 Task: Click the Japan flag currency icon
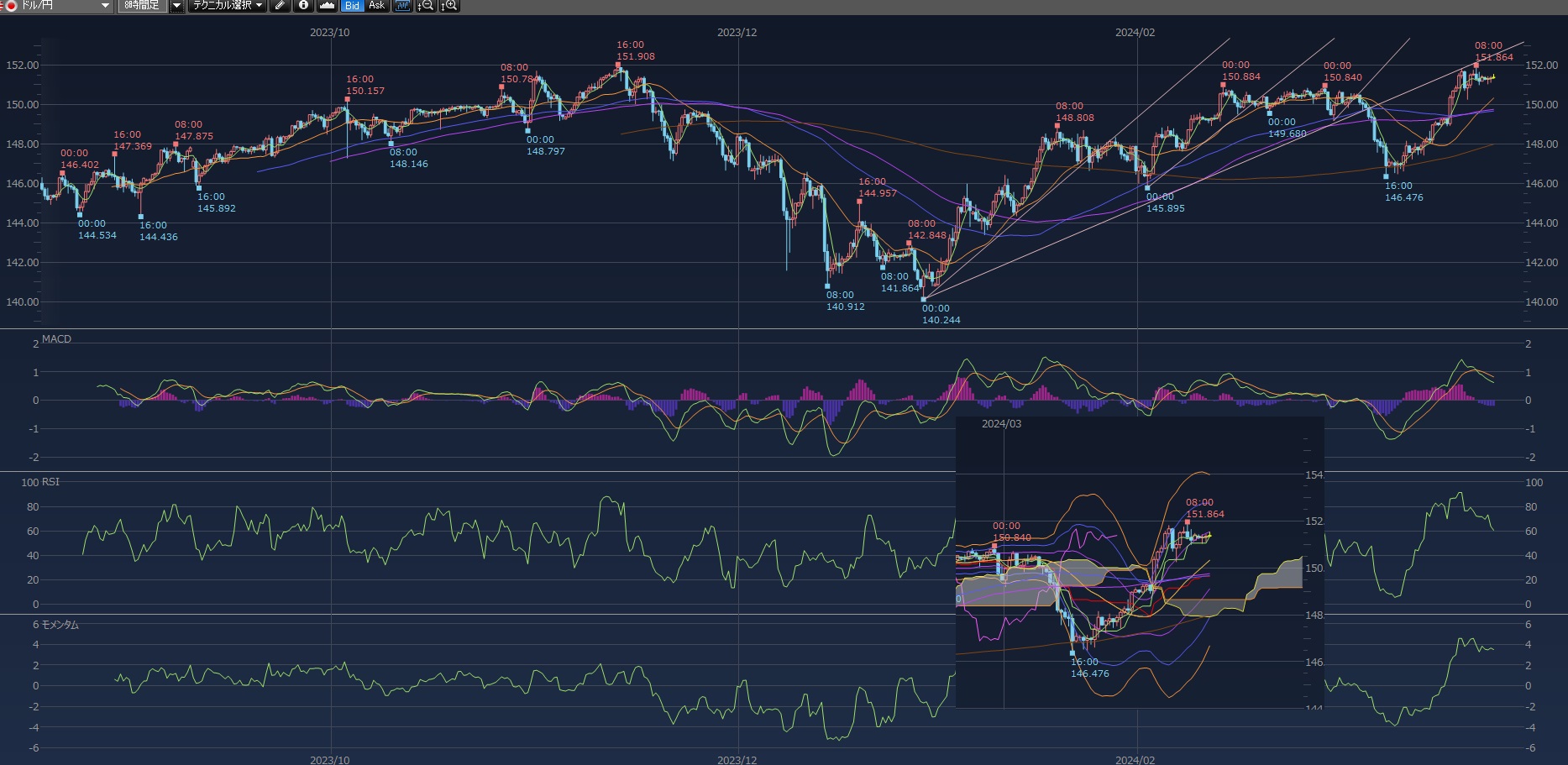tap(11, 6)
